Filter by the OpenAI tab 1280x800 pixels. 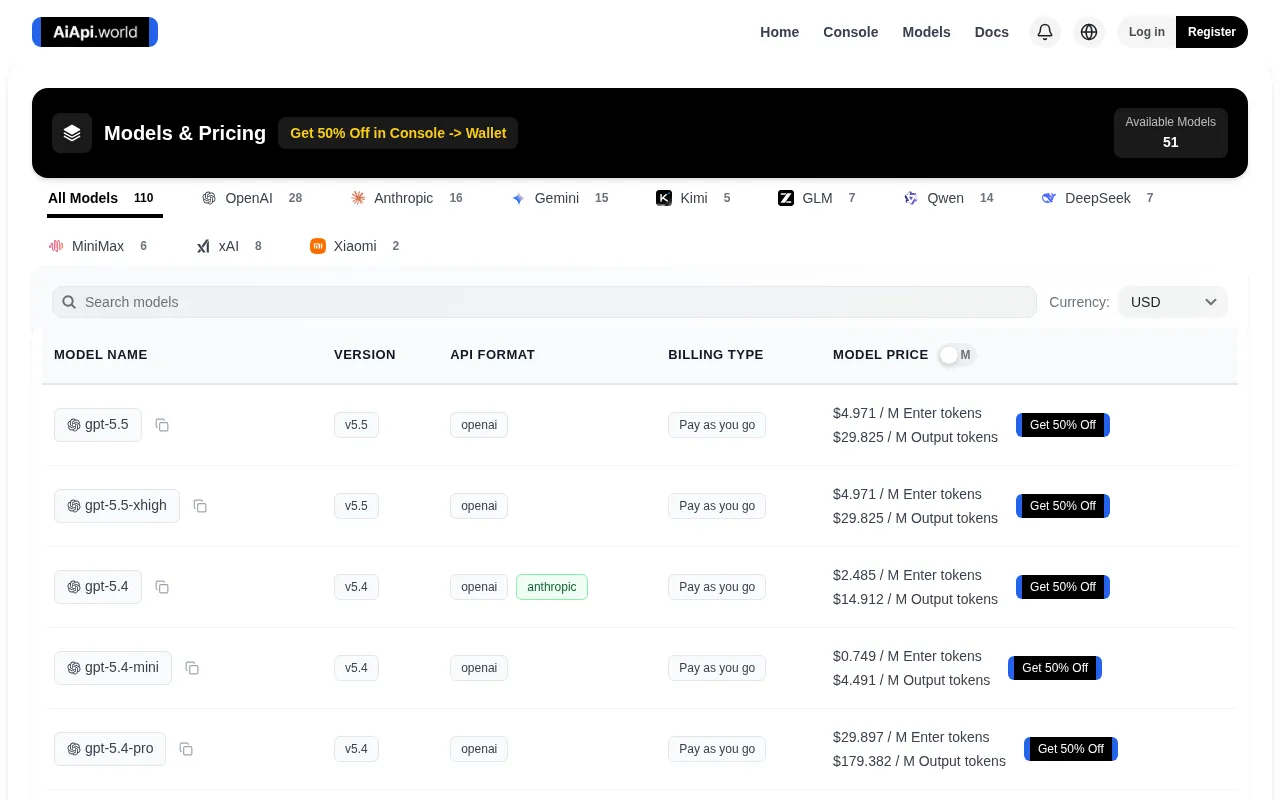(252, 198)
